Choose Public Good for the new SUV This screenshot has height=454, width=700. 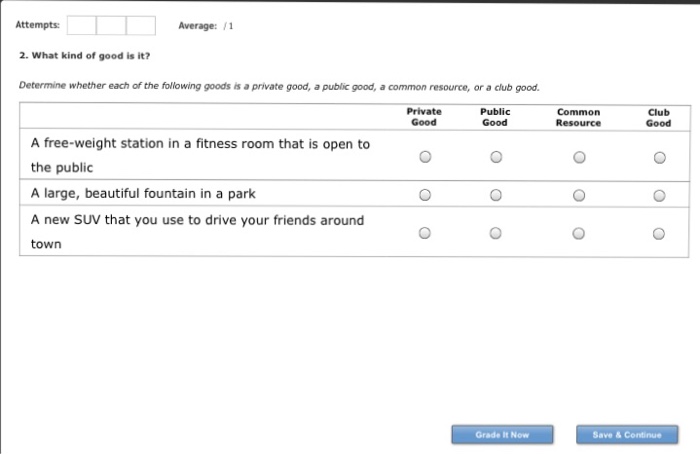(495, 234)
